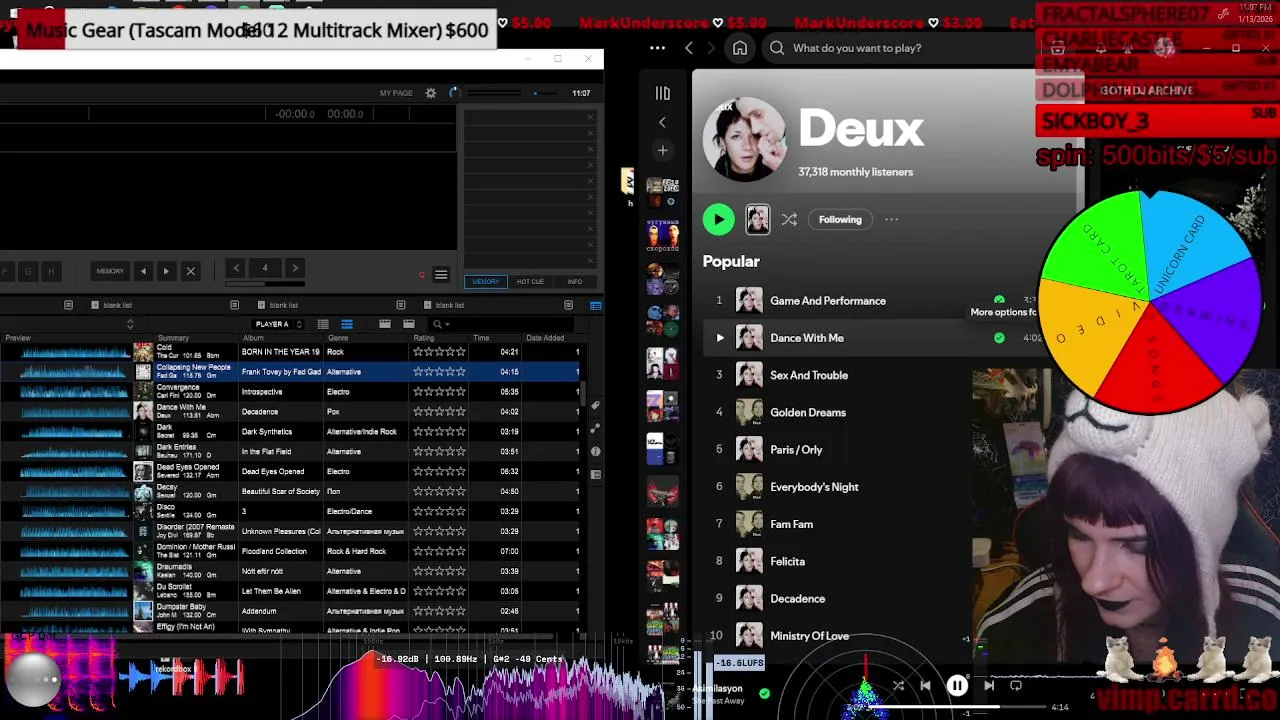Collapse the Spotify library sidebar arrow
1280x720 pixels.
coord(662,122)
